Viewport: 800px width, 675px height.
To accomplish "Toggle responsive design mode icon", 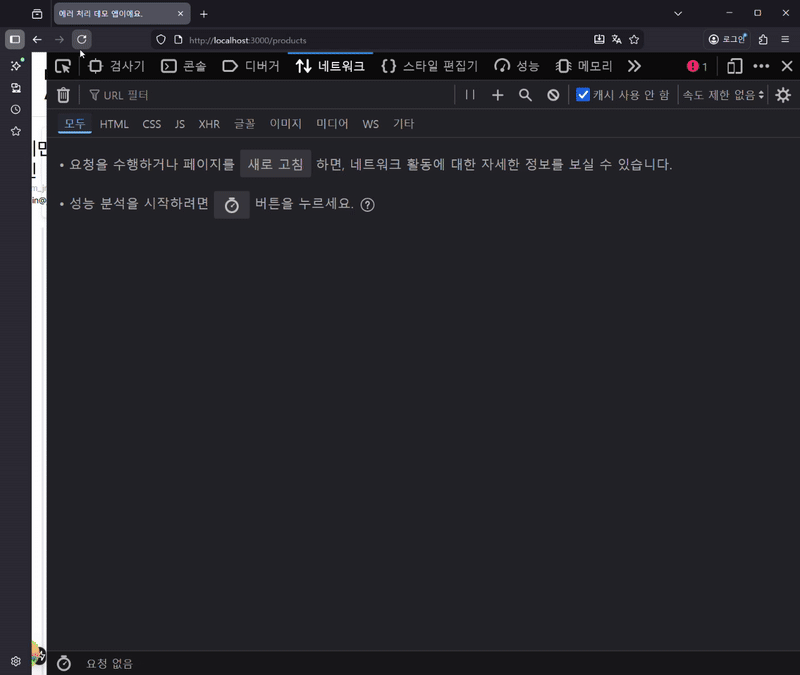I will point(735,66).
